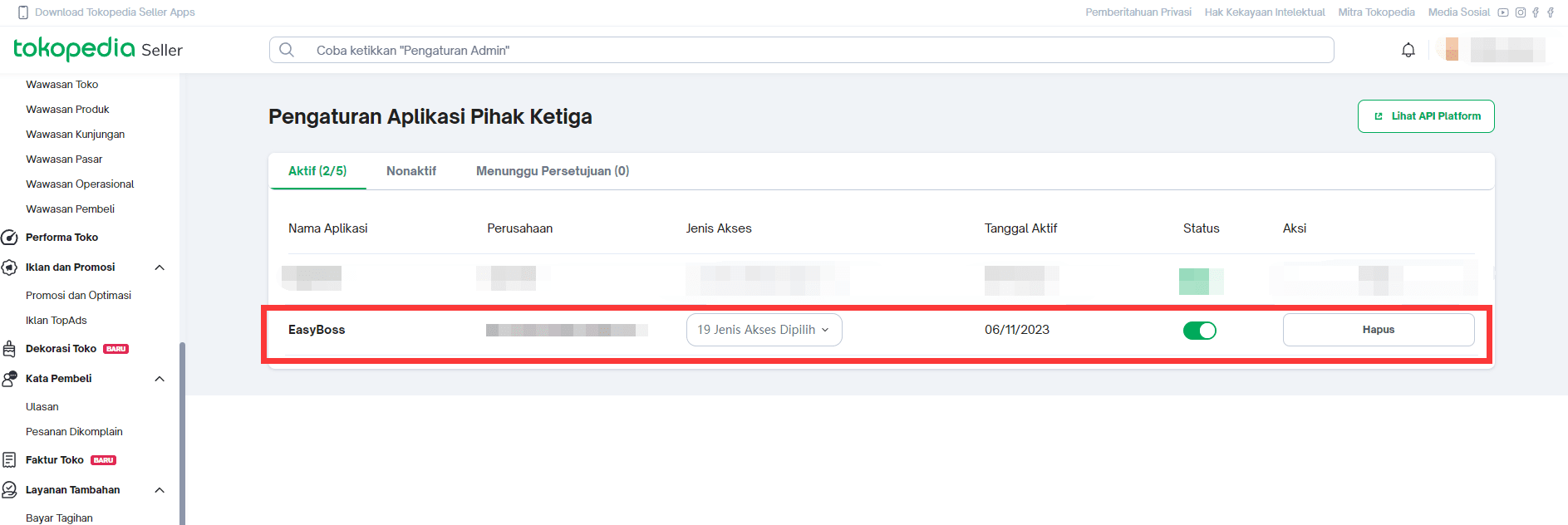Click the Performa Toko speedometer icon
This screenshot has height=525, width=1568.
coord(10,238)
